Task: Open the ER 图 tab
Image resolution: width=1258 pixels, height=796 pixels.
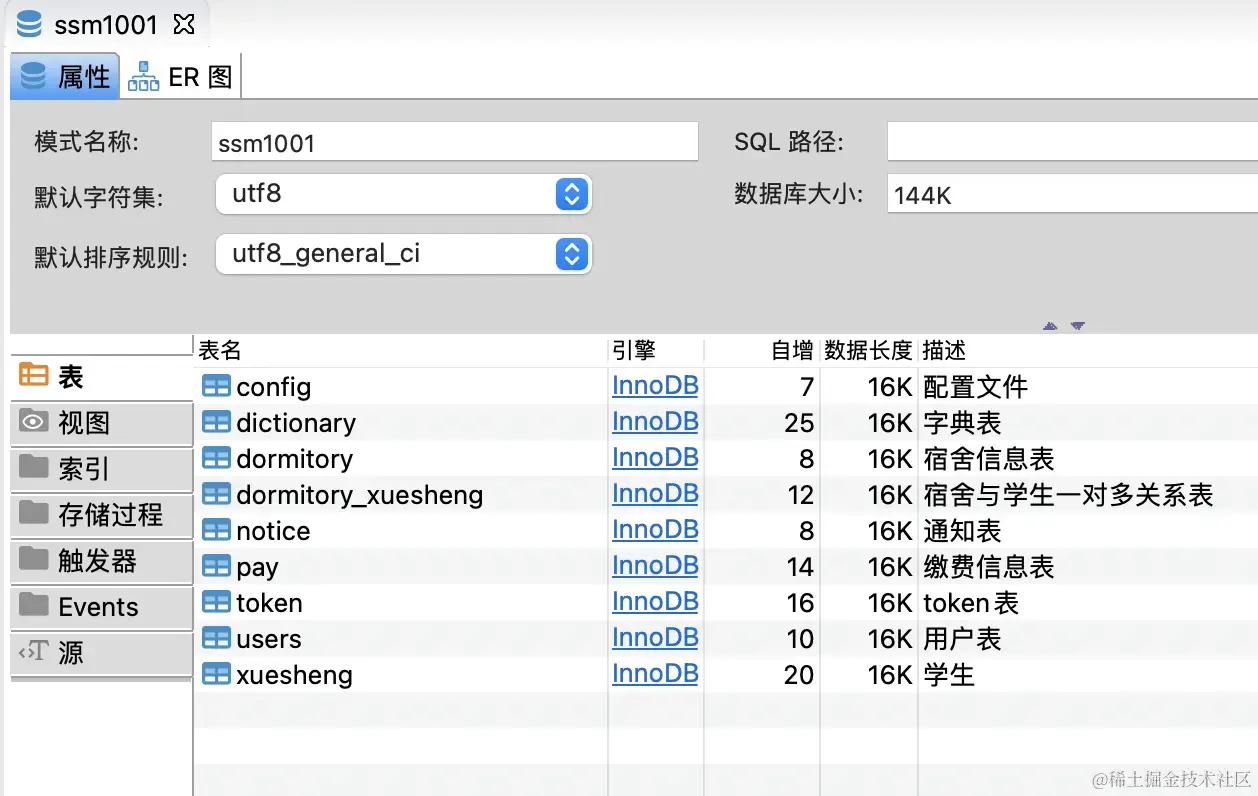Action: 181,76
